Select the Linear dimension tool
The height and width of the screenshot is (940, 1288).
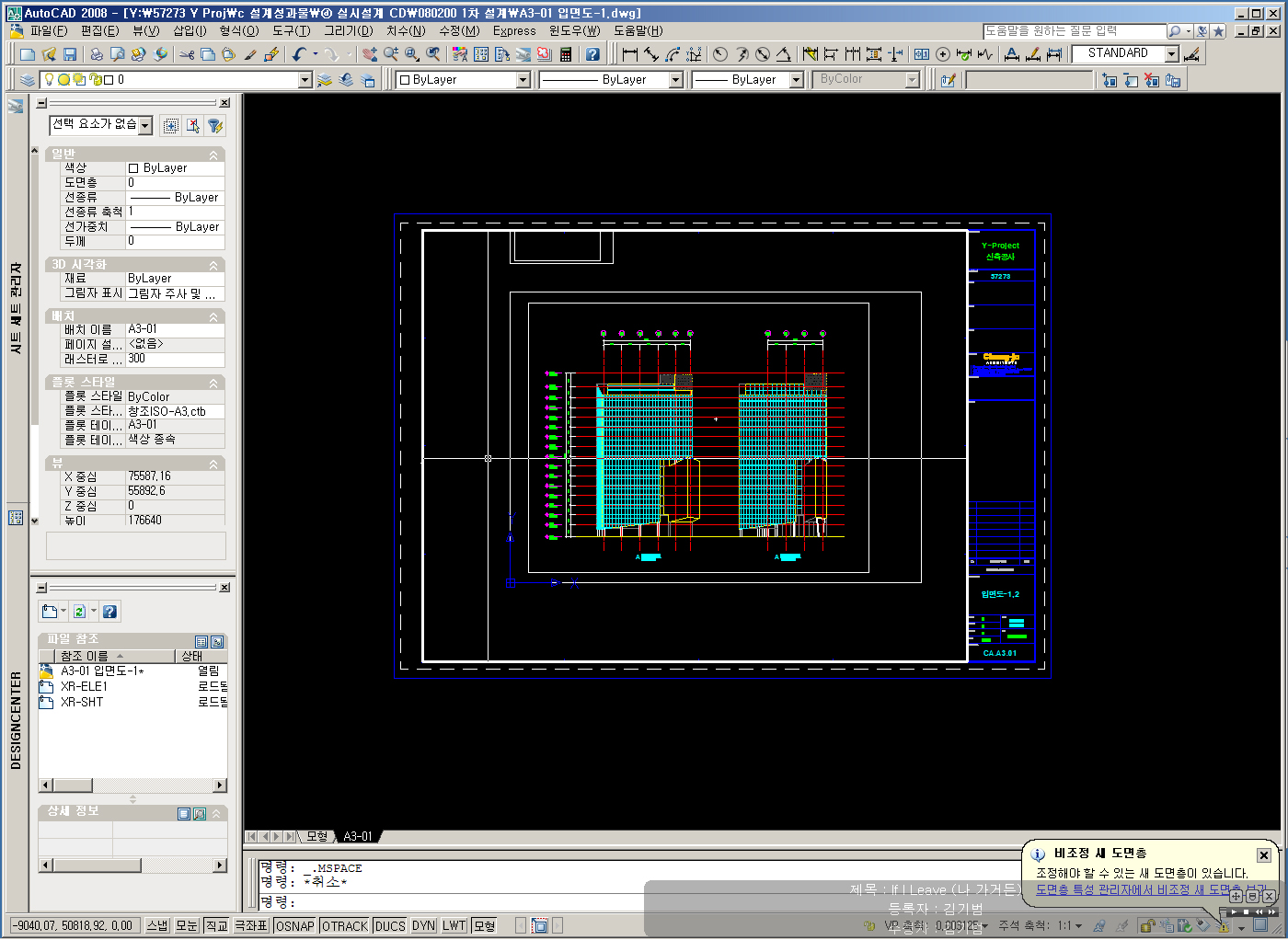[630, 55]
